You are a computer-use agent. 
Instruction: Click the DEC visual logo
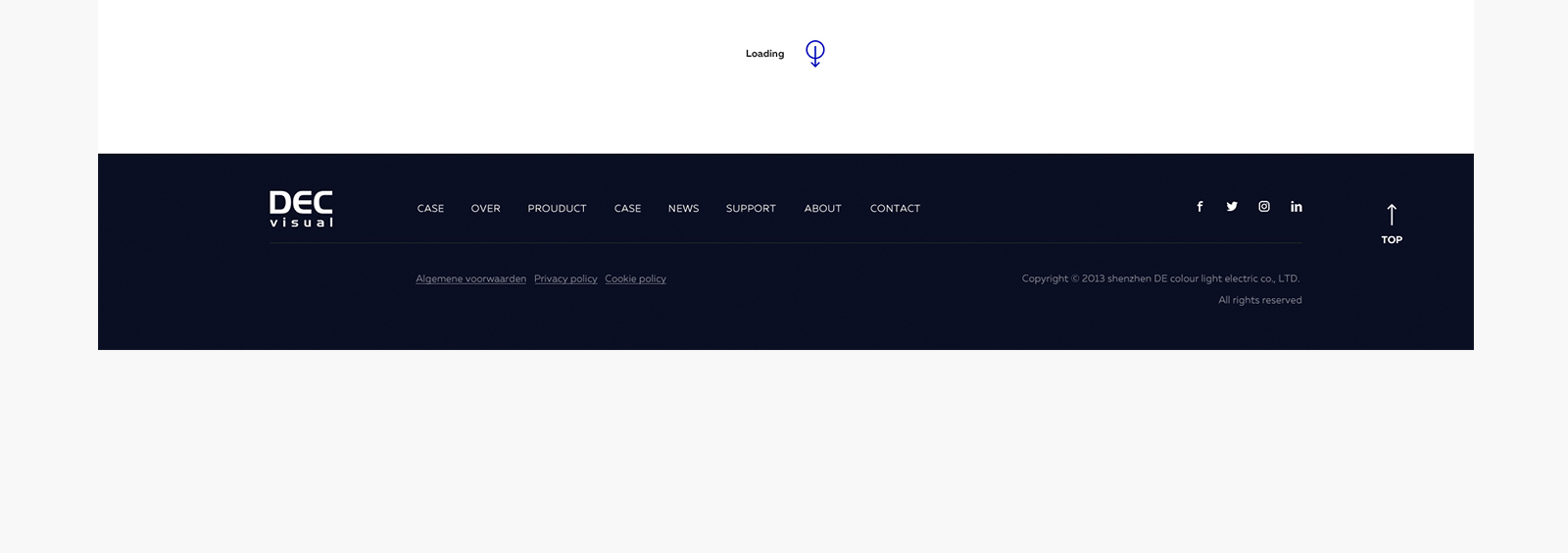click(302, 209)
